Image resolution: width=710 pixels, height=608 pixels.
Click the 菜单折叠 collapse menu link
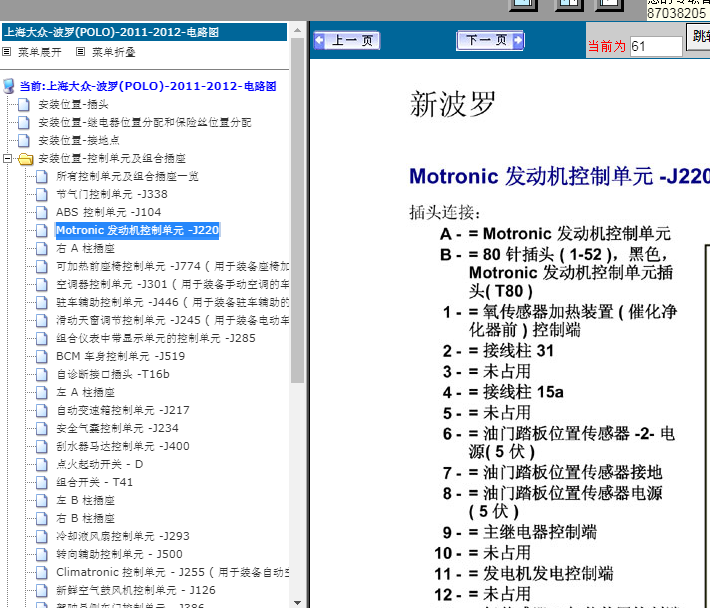tap(114, 52)
